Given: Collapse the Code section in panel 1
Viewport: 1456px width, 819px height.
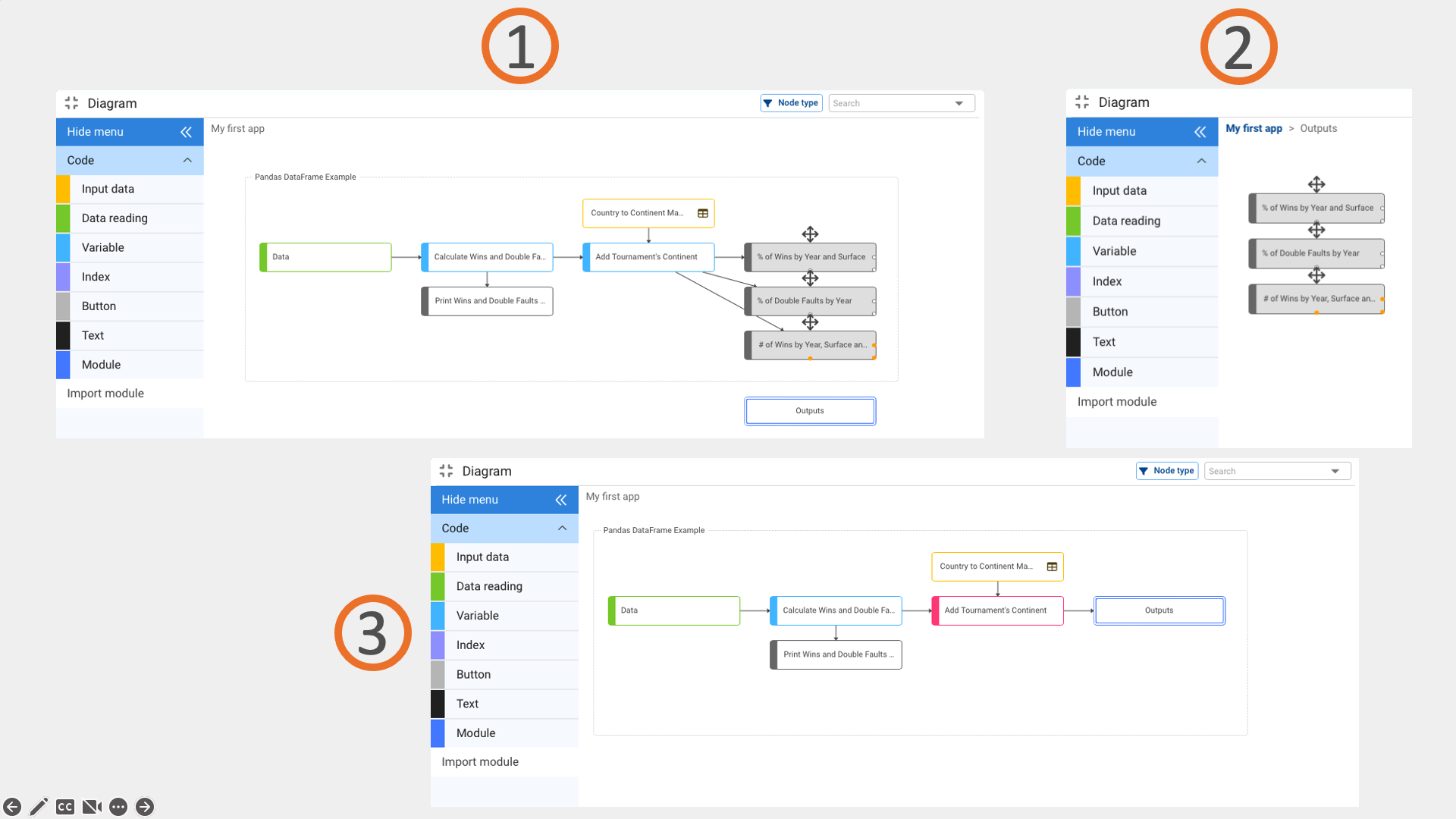Looking at the screenshot, I should tap(187, 160).
